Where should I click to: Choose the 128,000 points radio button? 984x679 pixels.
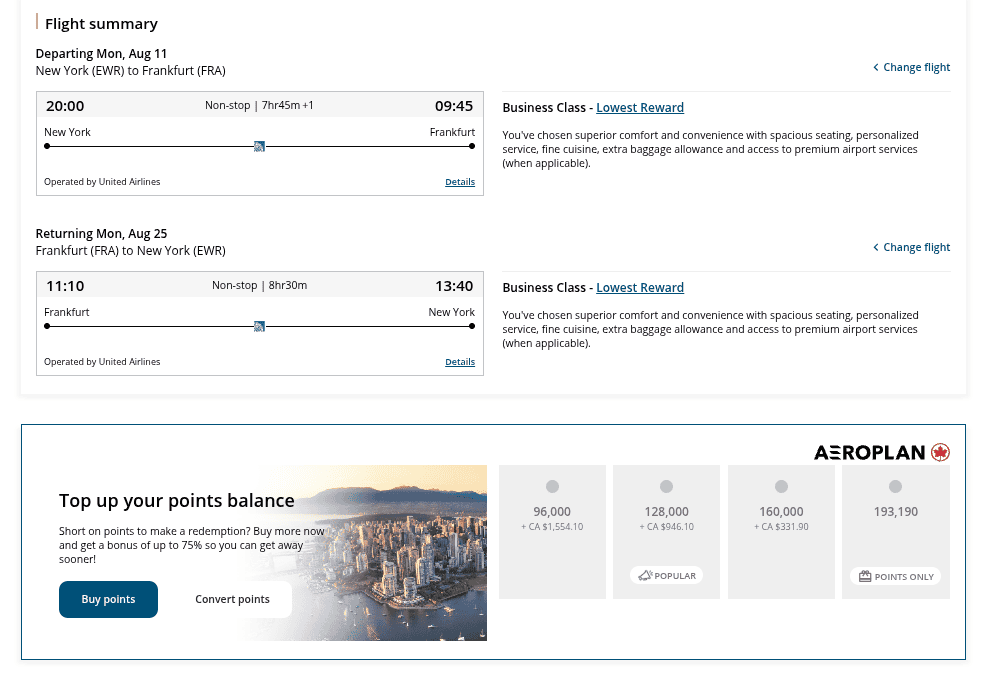tap(667, 487)
